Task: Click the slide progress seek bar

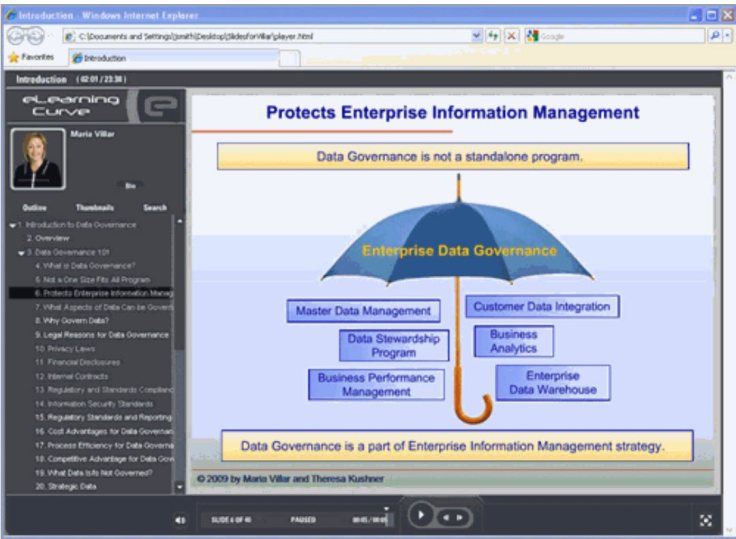Action: click(296, 520)
